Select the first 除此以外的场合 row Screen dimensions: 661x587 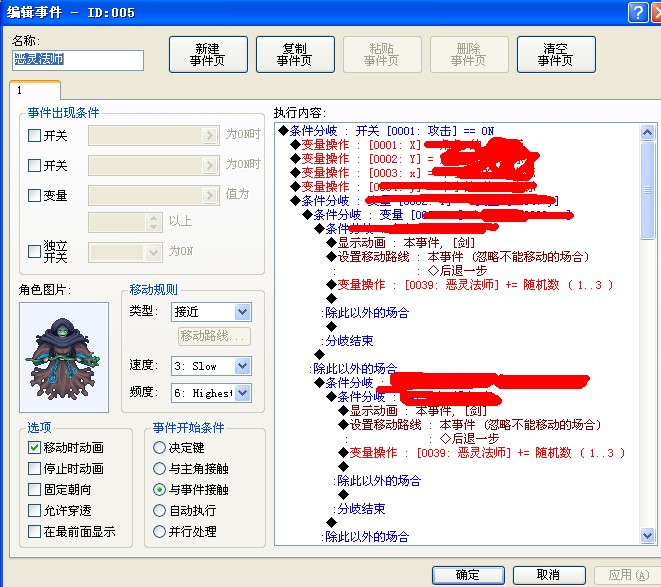coord(365,313)
